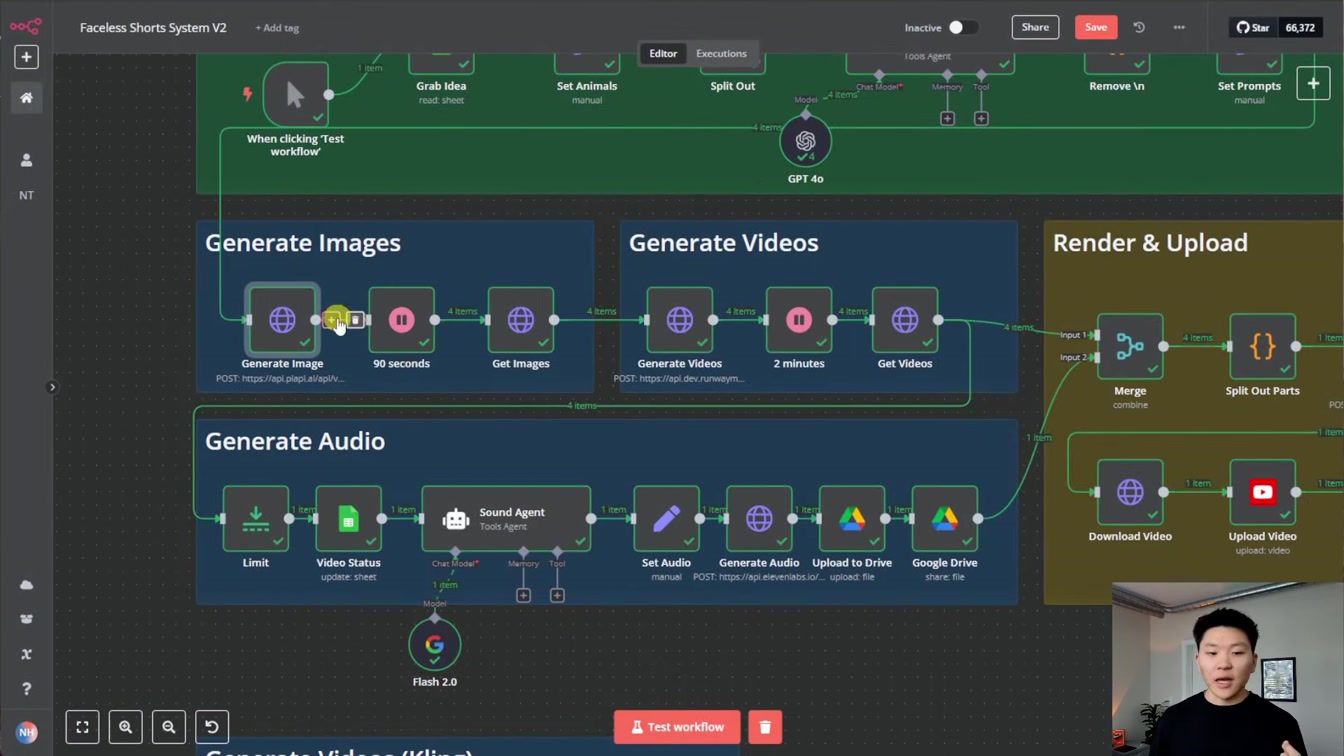1344x756 pixels.
Task: Add node on Generate Image connection
Action: pos(333,320)
